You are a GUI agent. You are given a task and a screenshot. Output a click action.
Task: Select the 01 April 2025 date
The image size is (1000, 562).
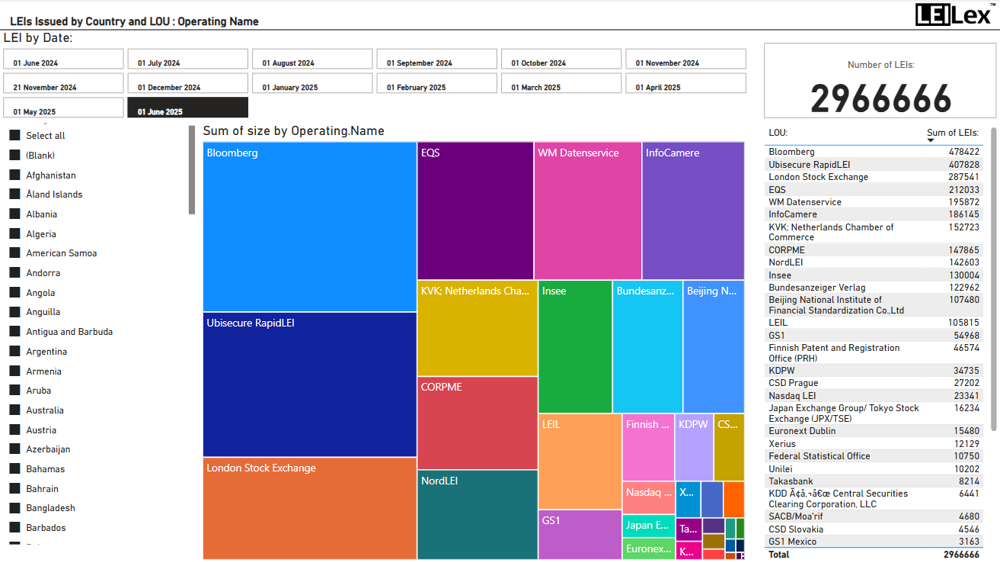pyautogui.click(x=686, y=84)
